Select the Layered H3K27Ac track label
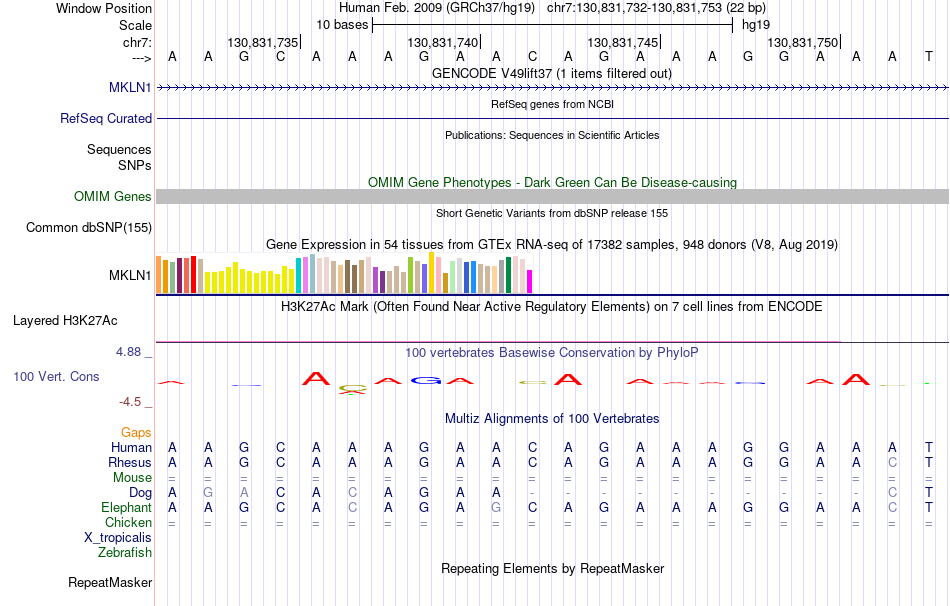 65,321
